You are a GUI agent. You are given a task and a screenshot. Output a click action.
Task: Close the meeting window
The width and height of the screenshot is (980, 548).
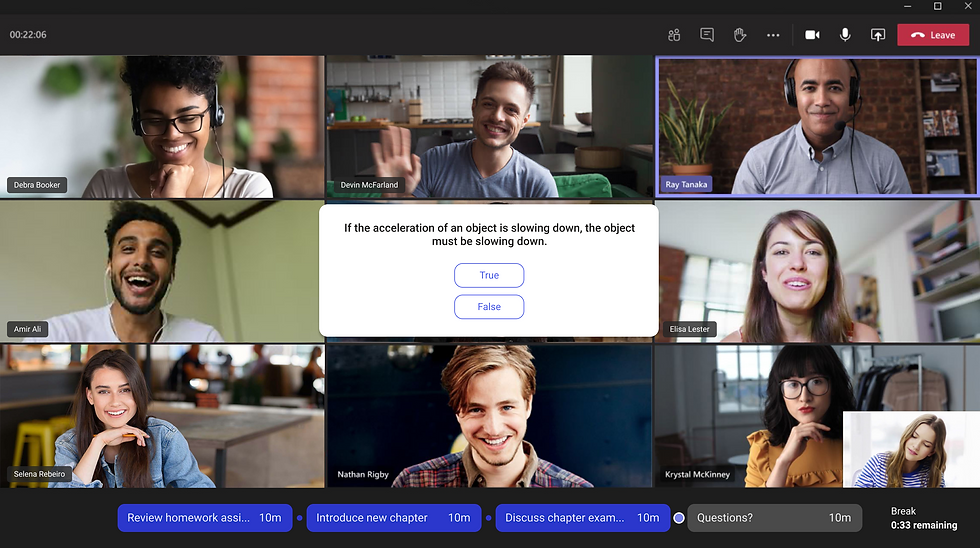(968, 6)
